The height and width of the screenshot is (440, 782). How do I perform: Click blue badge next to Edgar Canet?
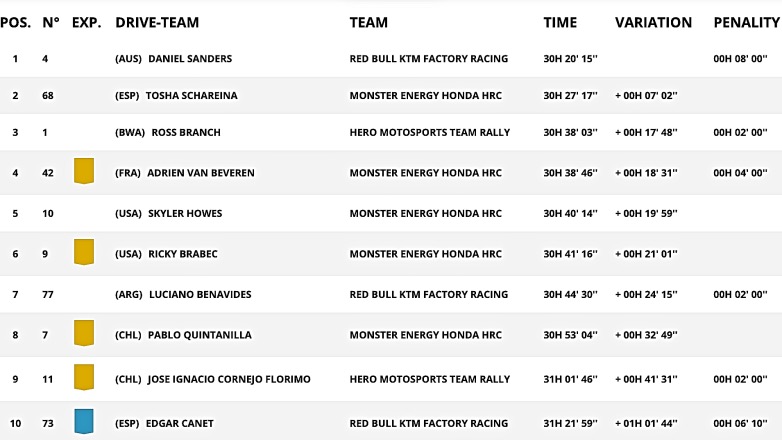click(84, 421)
